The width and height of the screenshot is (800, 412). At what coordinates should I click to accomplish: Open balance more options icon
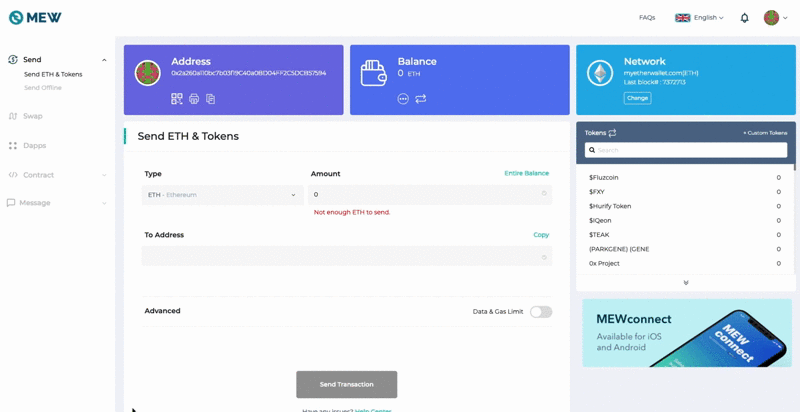point(403,99)
